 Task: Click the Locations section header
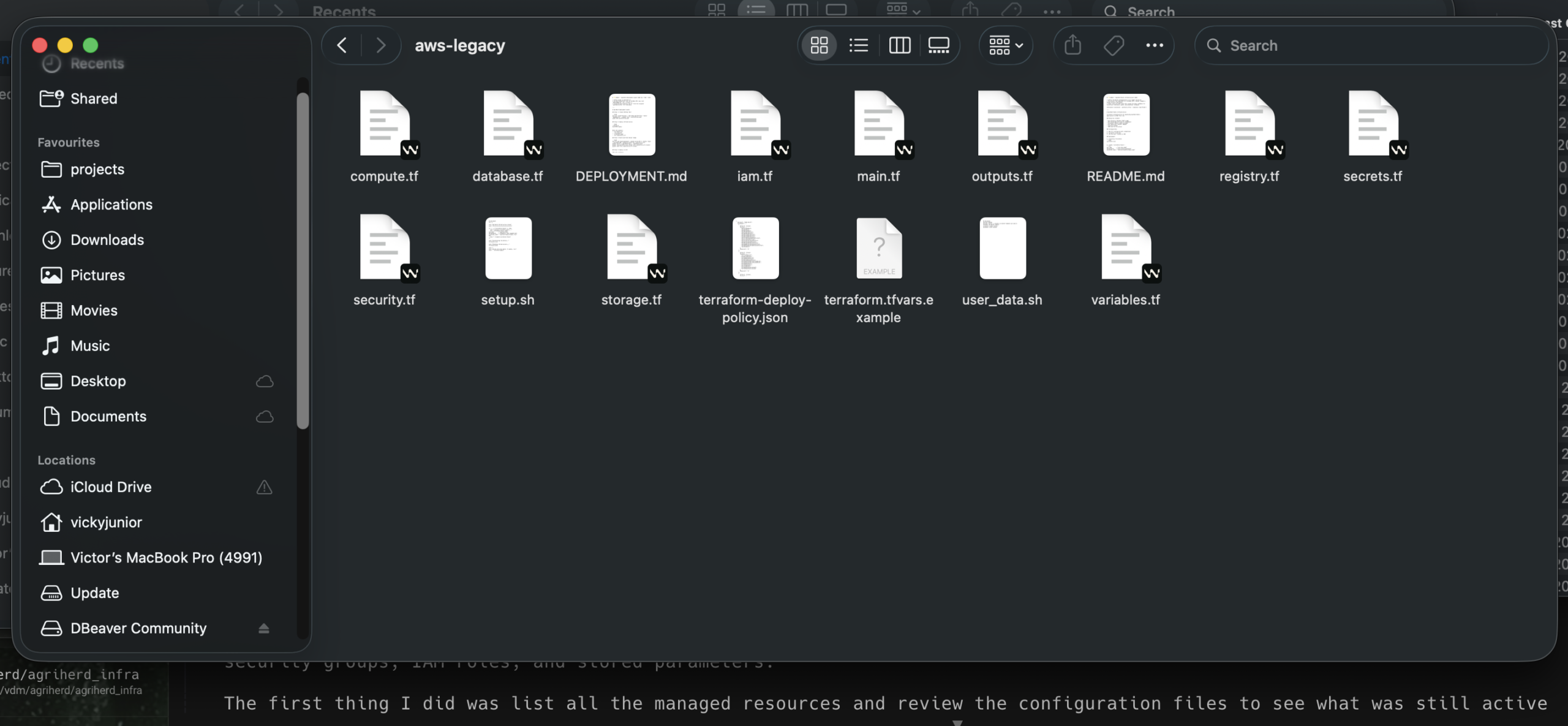67,460
